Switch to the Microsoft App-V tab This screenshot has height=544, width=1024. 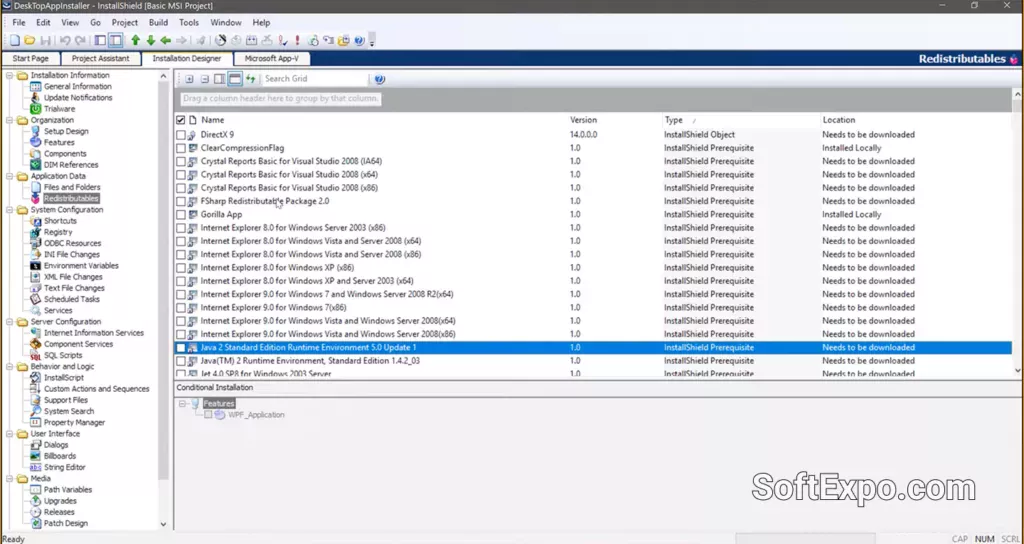pyautogui.click(x=272, y=59)
